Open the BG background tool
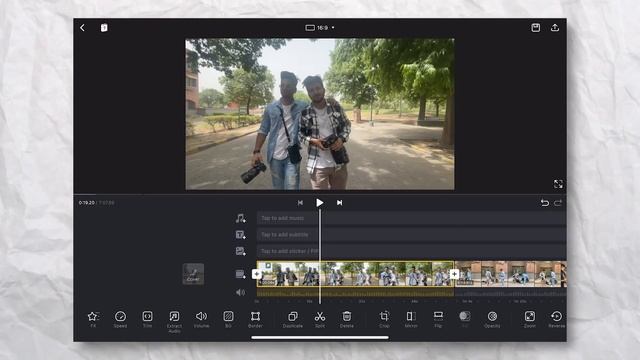Screen dimensions: 640x360 (x=228, y=319)
